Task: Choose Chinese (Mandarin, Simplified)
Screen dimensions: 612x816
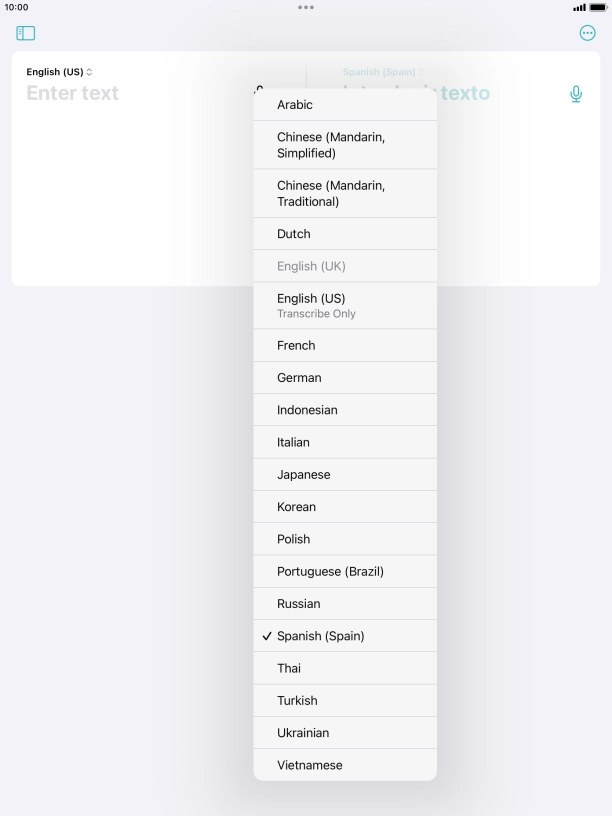Action: coord(345,145)
